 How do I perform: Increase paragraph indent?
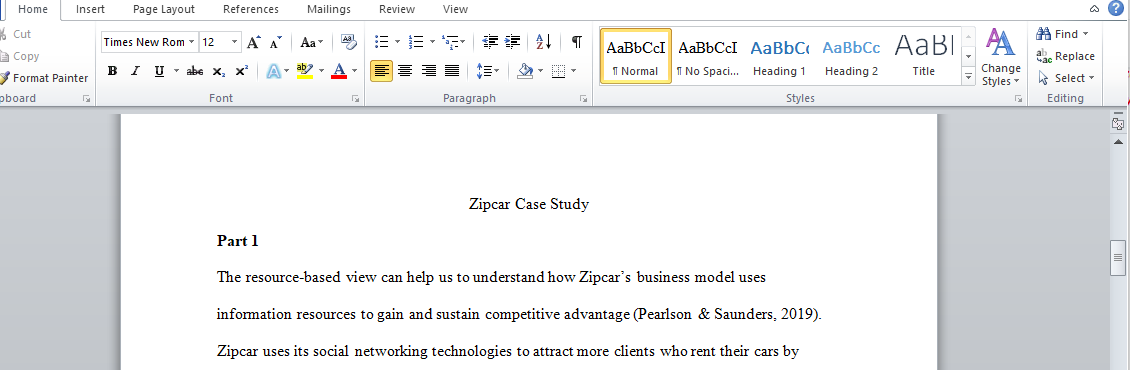(512, 42)
